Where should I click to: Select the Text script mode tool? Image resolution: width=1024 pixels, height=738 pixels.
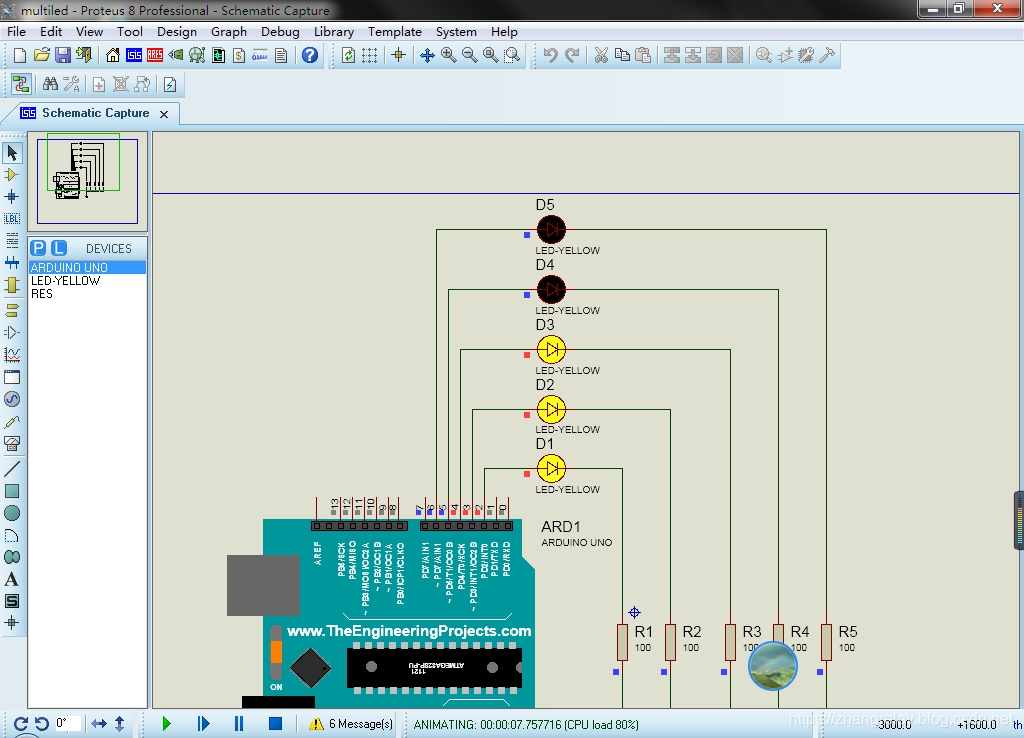pos(12,241)
